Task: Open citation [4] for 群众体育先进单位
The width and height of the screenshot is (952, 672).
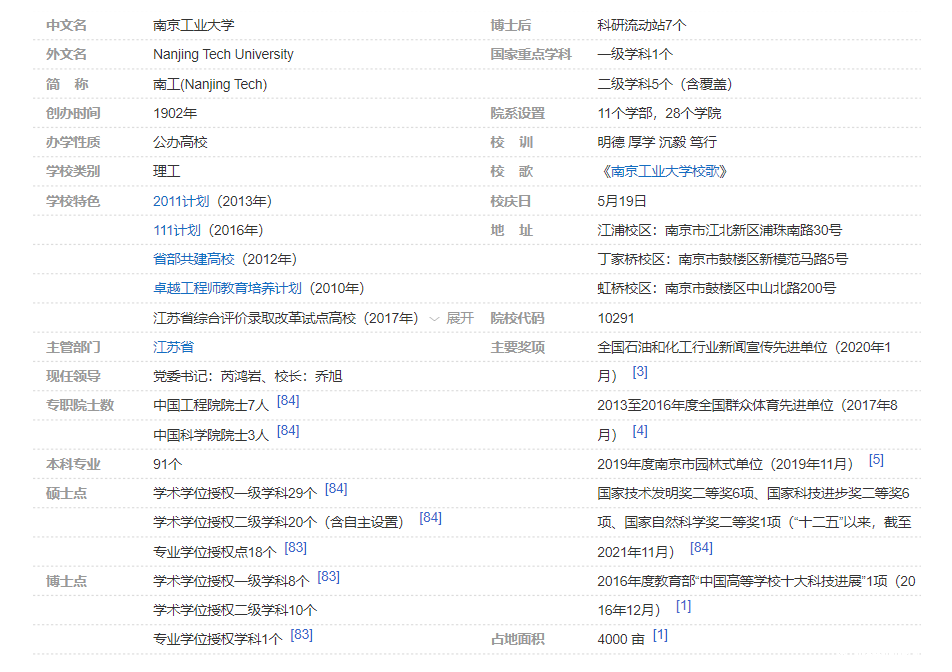Action: (641, 432)
